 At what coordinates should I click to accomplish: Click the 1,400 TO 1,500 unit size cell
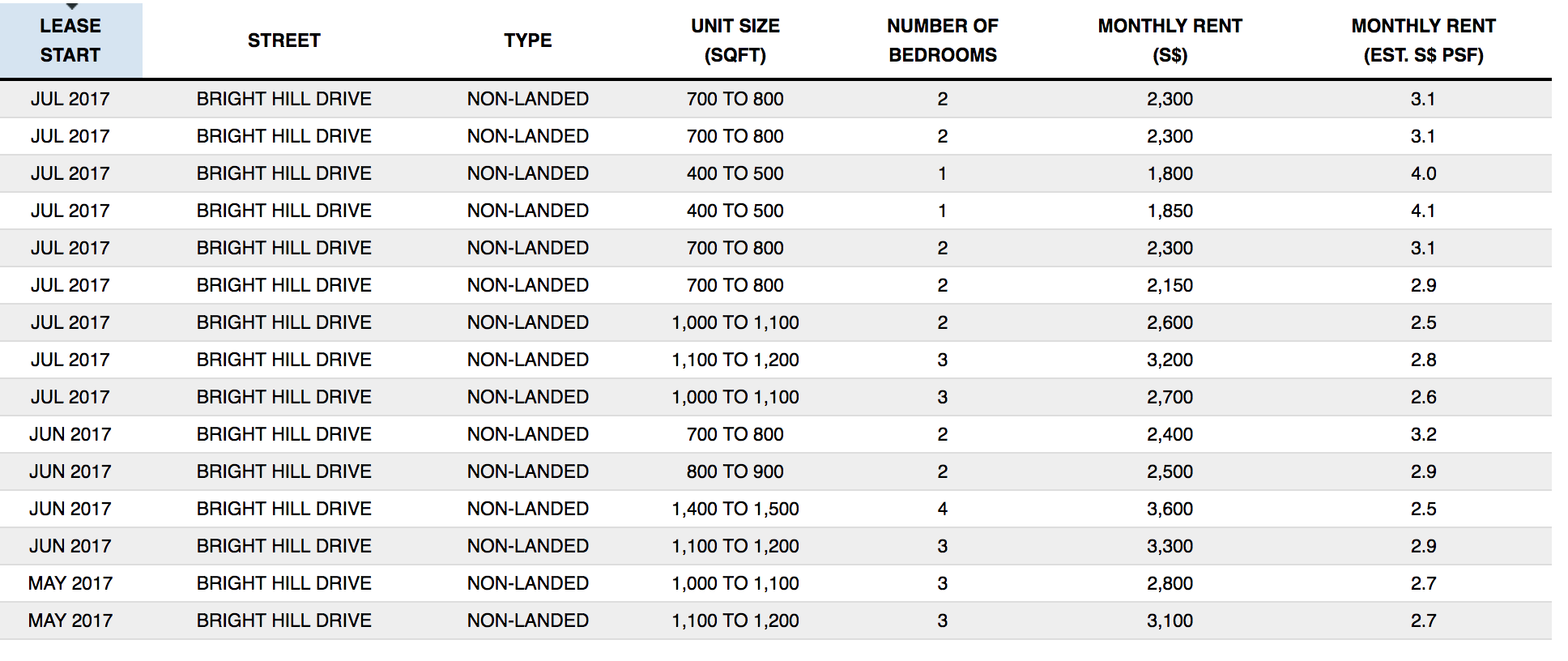(735, 509)
